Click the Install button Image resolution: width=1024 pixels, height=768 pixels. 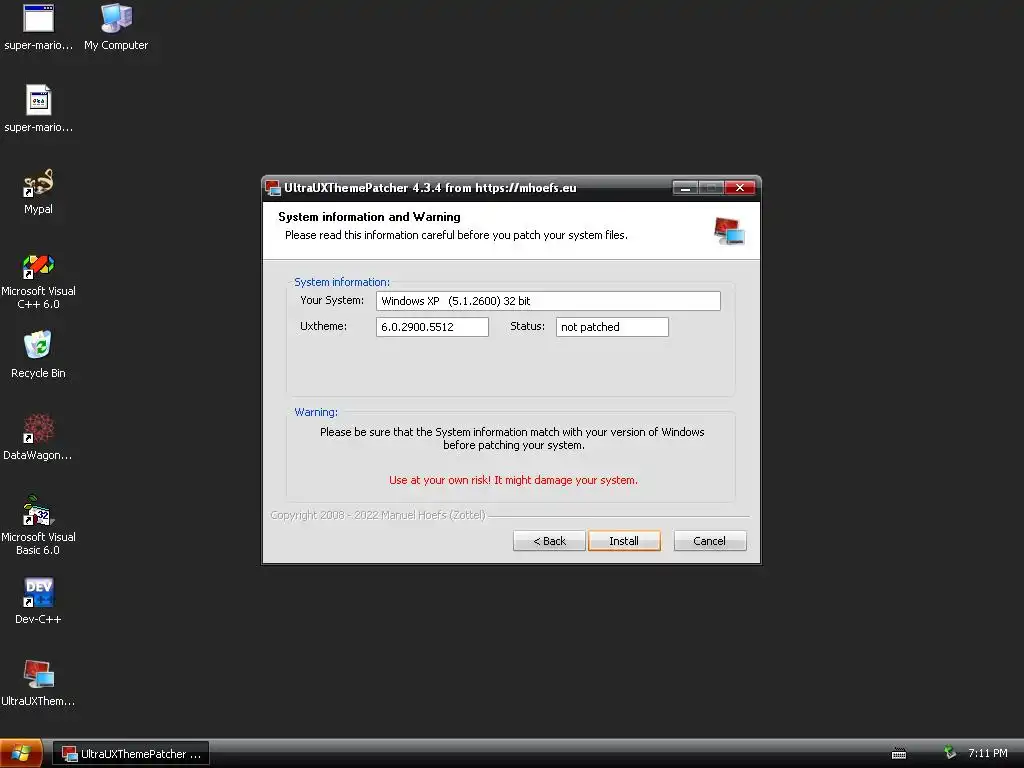(x=624, y=541)
